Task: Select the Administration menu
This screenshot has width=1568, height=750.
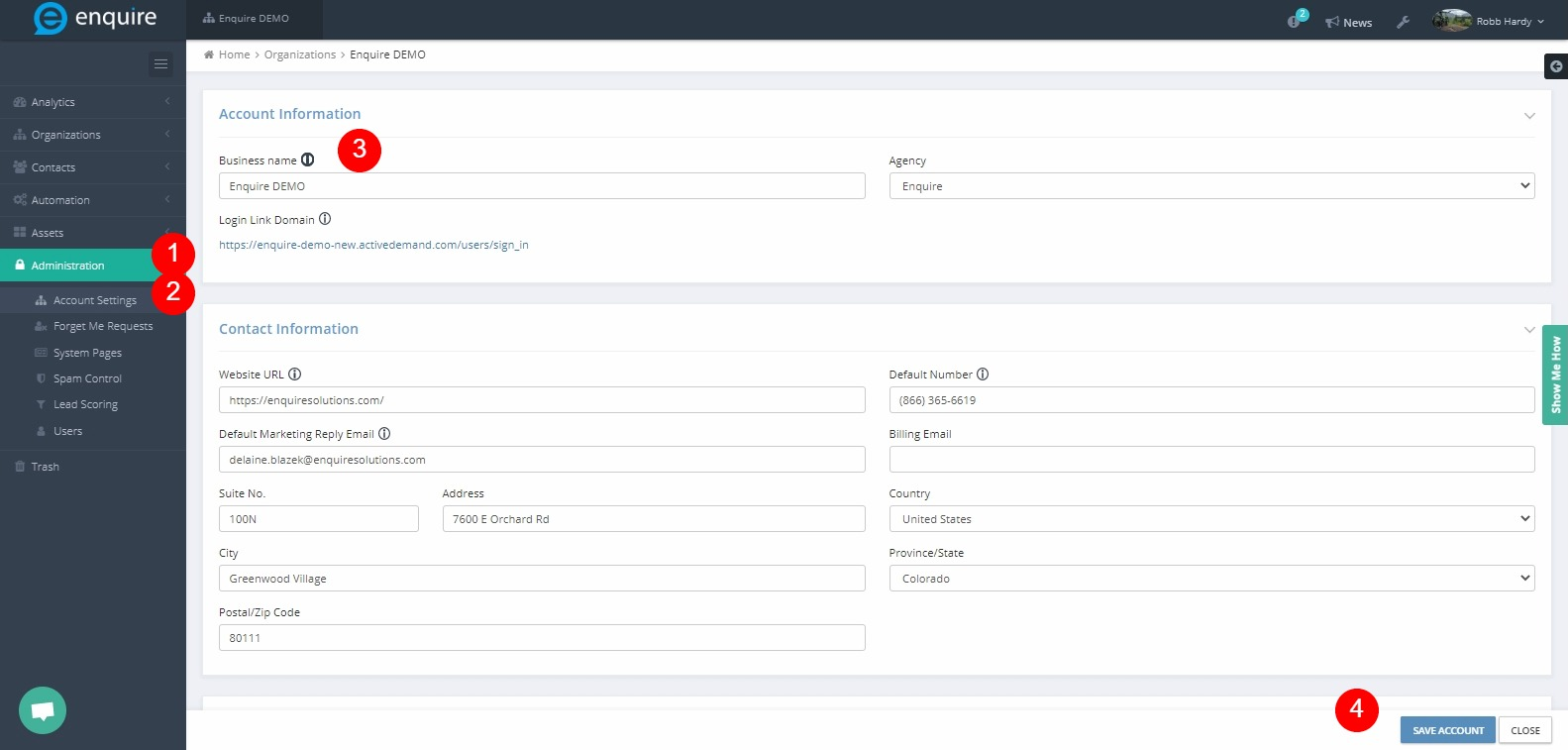Action: (93, 266)
